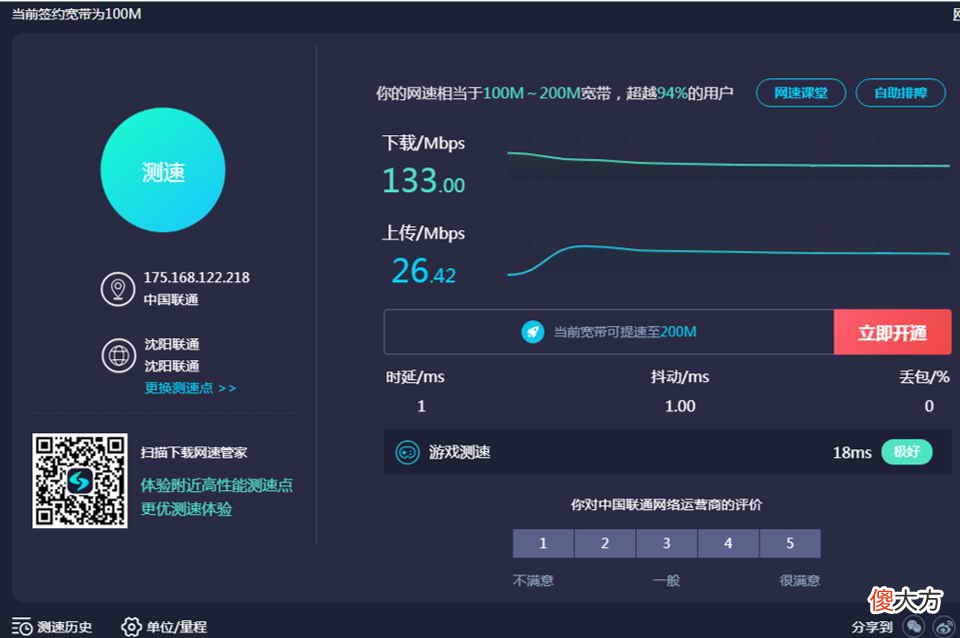
Task: Open 自助排障 button
Action: pos(901,93)
